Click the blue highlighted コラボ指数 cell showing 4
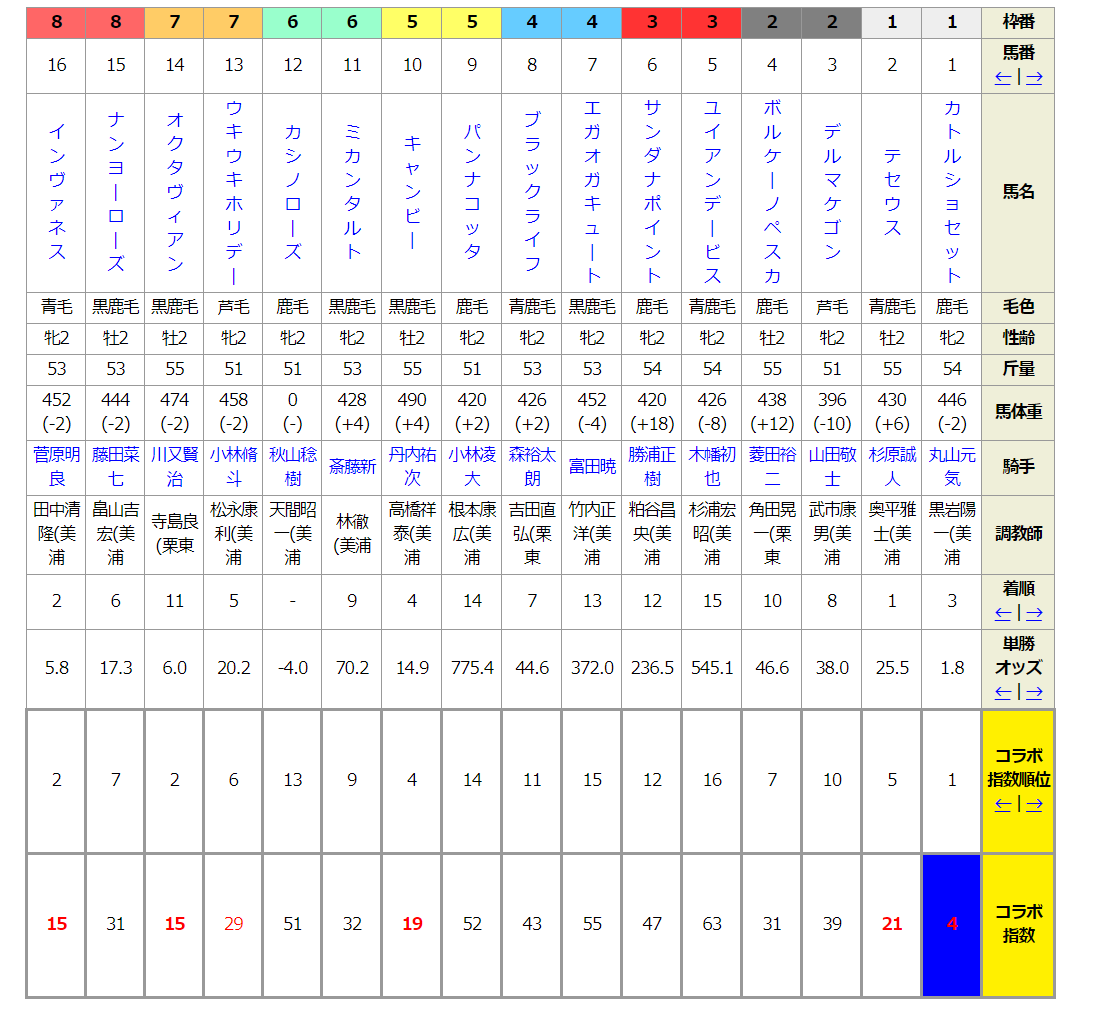Image resolution: width=1095 pixels, height=1012 pixels. pyautogui.click(x=952, y=925)
